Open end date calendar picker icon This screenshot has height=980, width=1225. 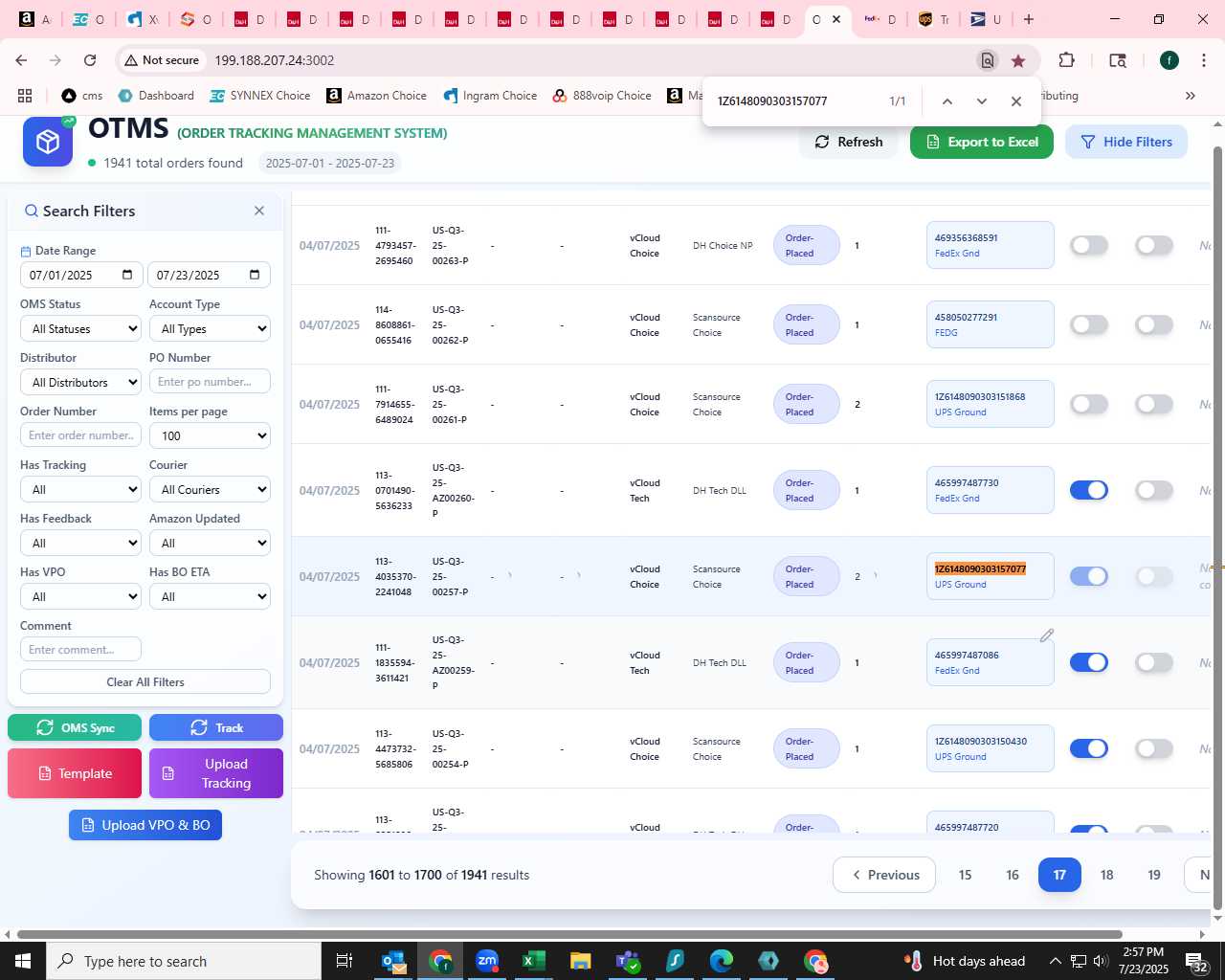(255, 275)
